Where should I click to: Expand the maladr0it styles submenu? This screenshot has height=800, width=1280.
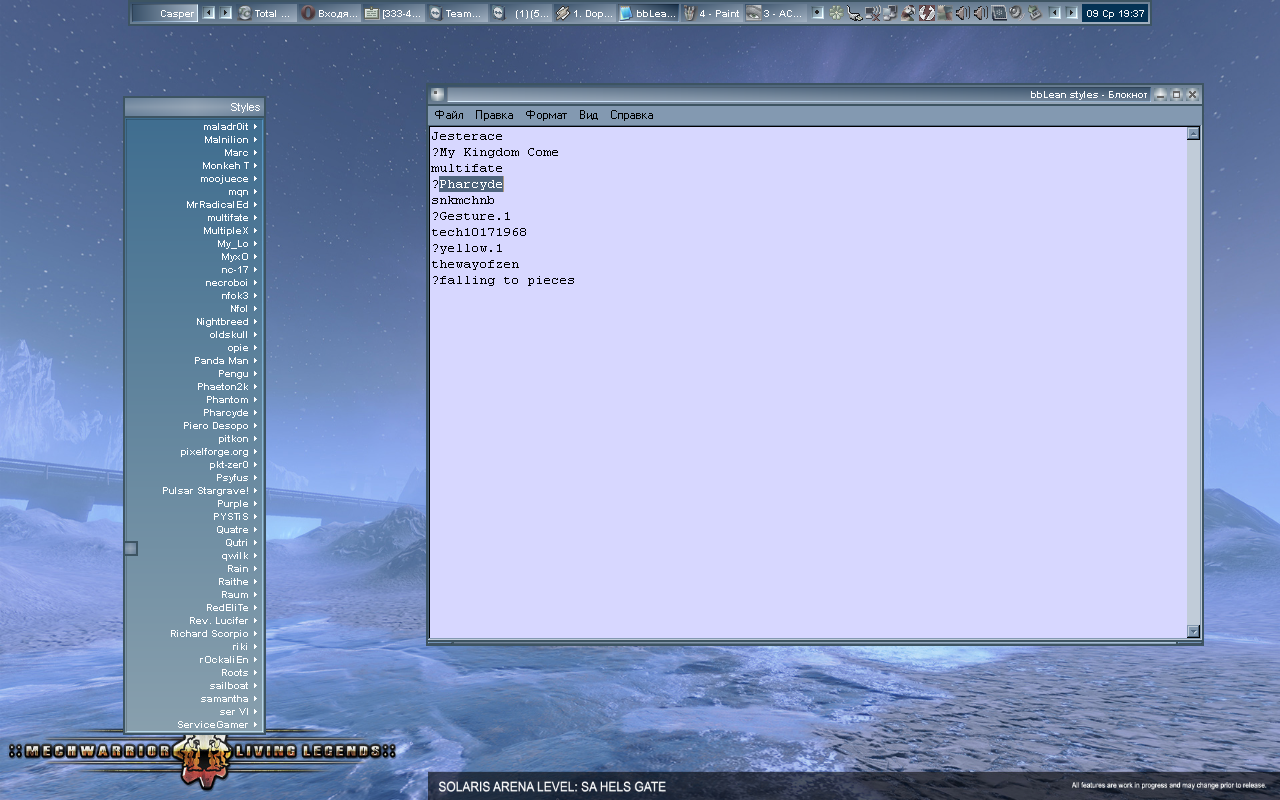tap(194, 127)
